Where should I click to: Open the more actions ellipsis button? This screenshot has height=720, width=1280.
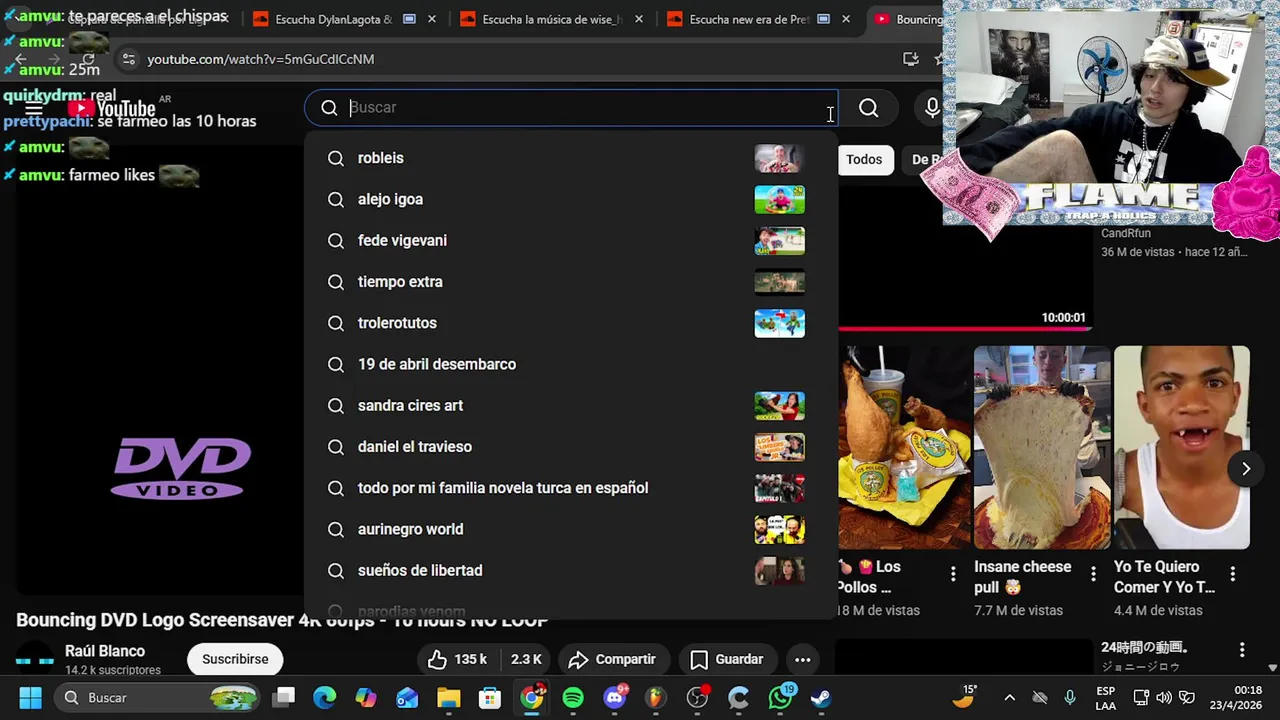point(802,659)
